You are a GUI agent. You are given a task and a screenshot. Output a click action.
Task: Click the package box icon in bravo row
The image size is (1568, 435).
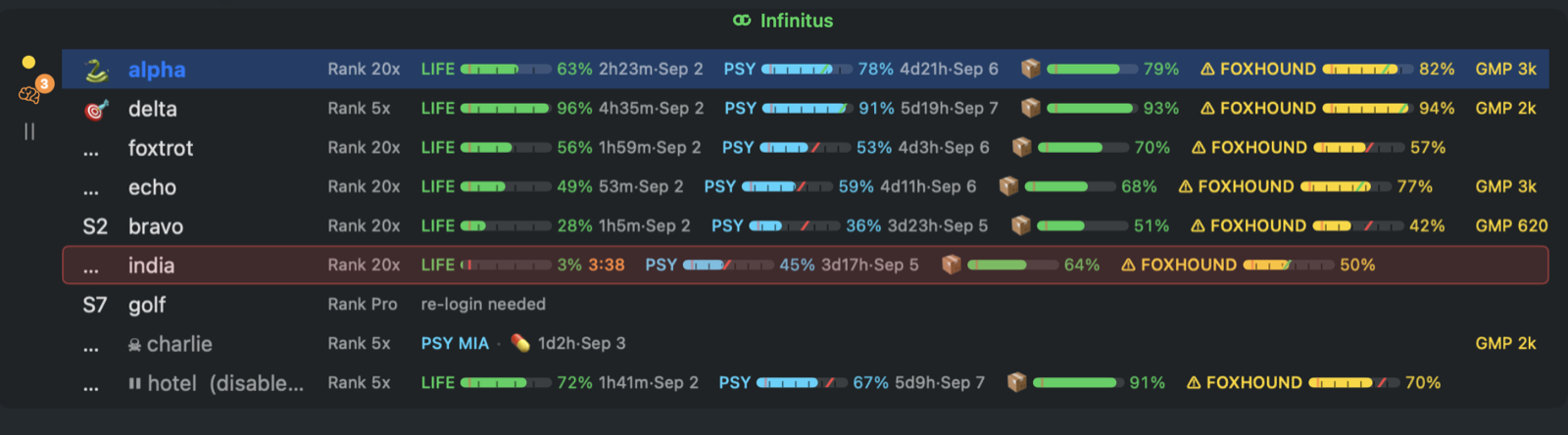point(1020,225)
